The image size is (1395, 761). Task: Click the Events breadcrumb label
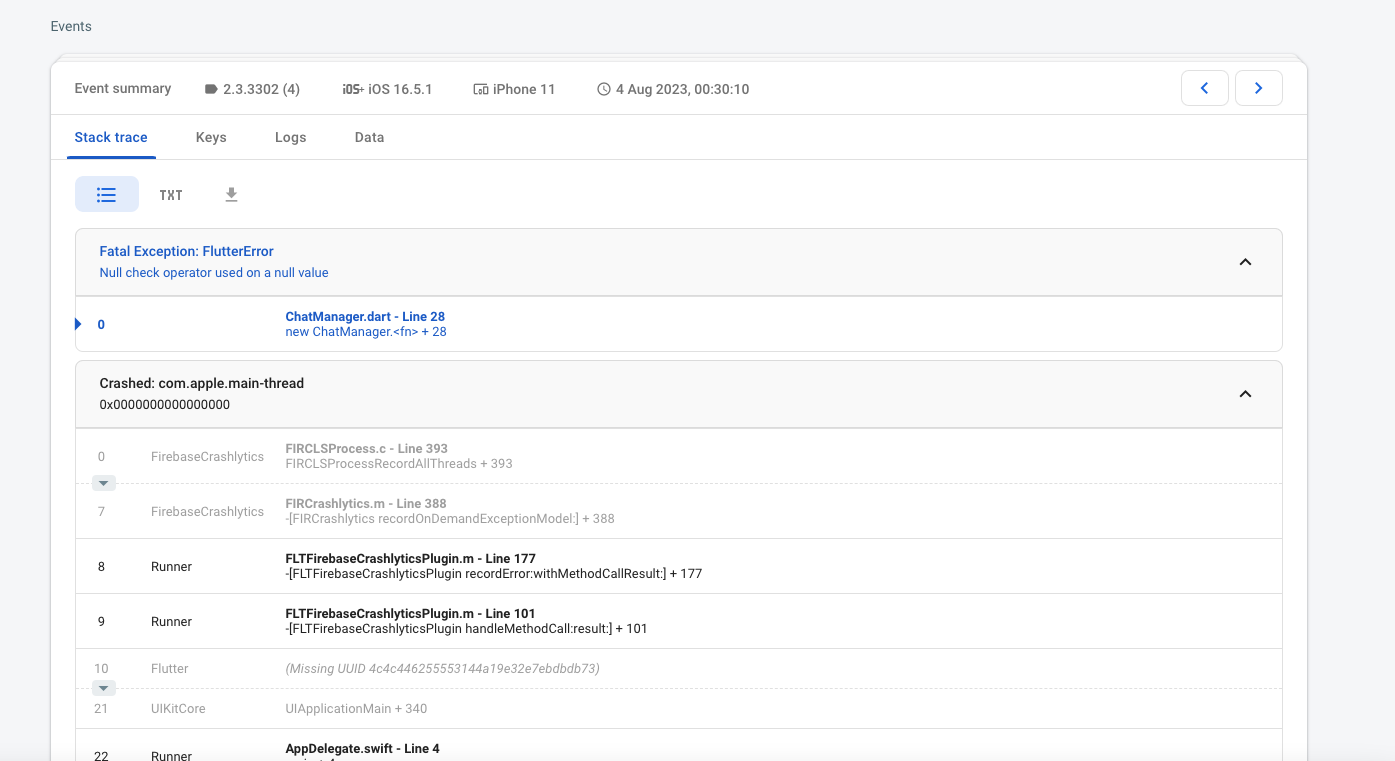(70, 26)
